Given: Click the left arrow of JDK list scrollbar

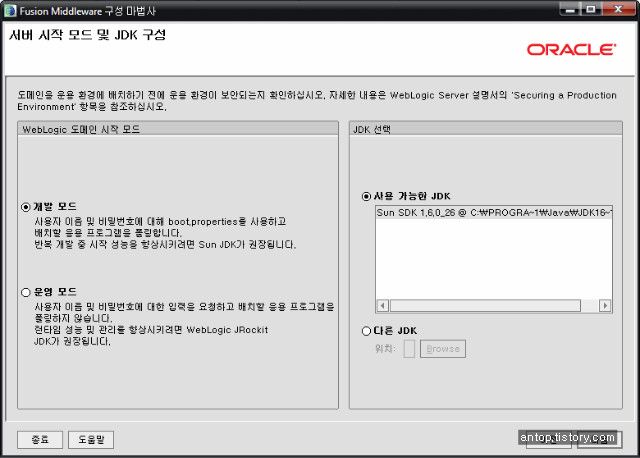Looking at the screenshot, I should pyautogui.click(x=383, y=305).
